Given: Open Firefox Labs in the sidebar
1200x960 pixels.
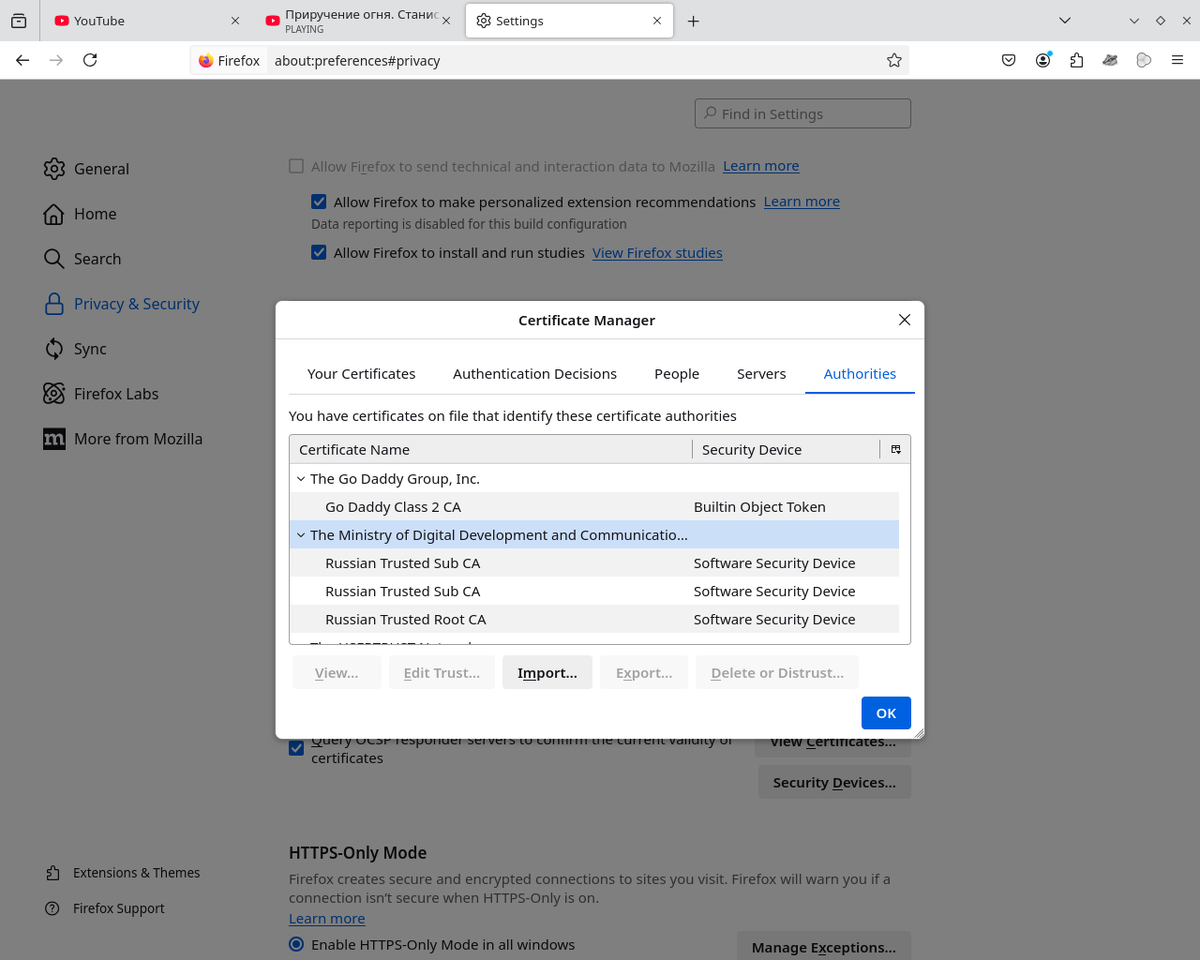Looking at the screenshot, I should pyautogui.click(x=101, y=394).
